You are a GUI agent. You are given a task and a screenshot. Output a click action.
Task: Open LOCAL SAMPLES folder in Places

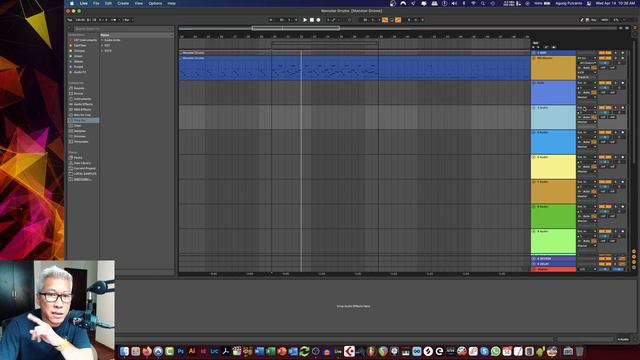(x=85, y=173)
